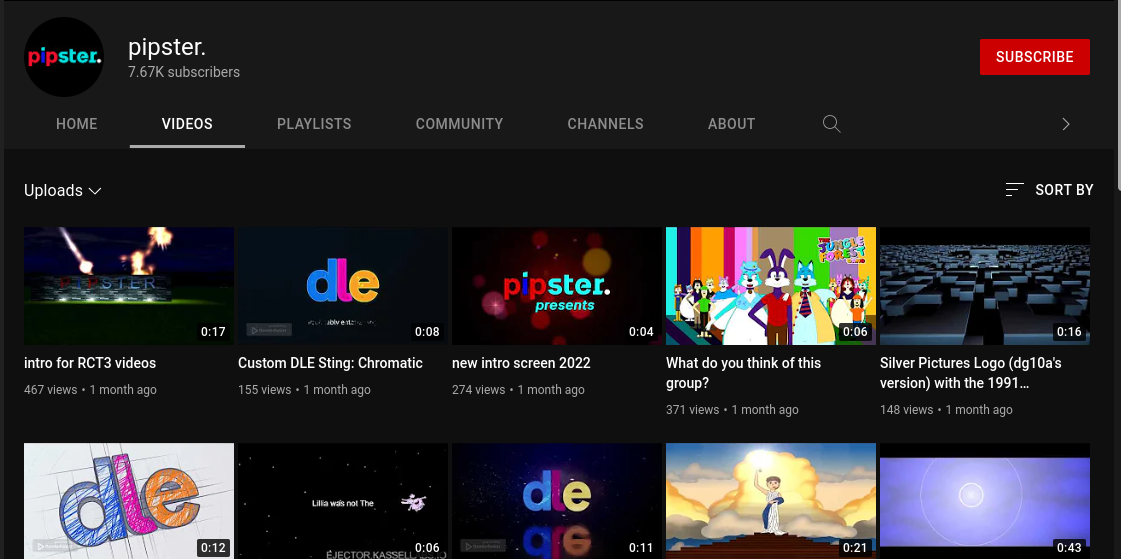The height and width of the screenshot is (559, 1121).
Task: Go to the COMMUNITY tab
Action: [x=459, y=124]
